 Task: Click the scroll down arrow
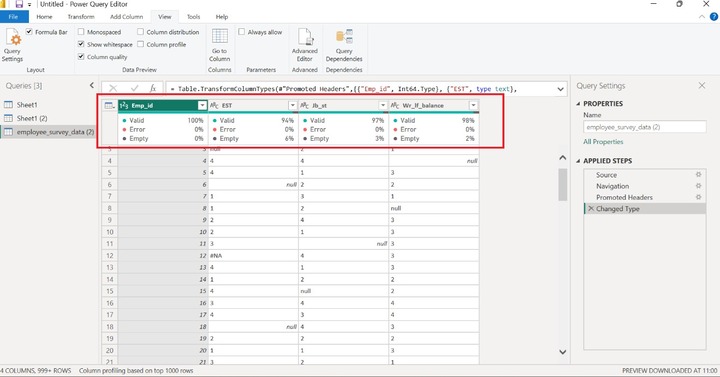[x=562, y=352]
